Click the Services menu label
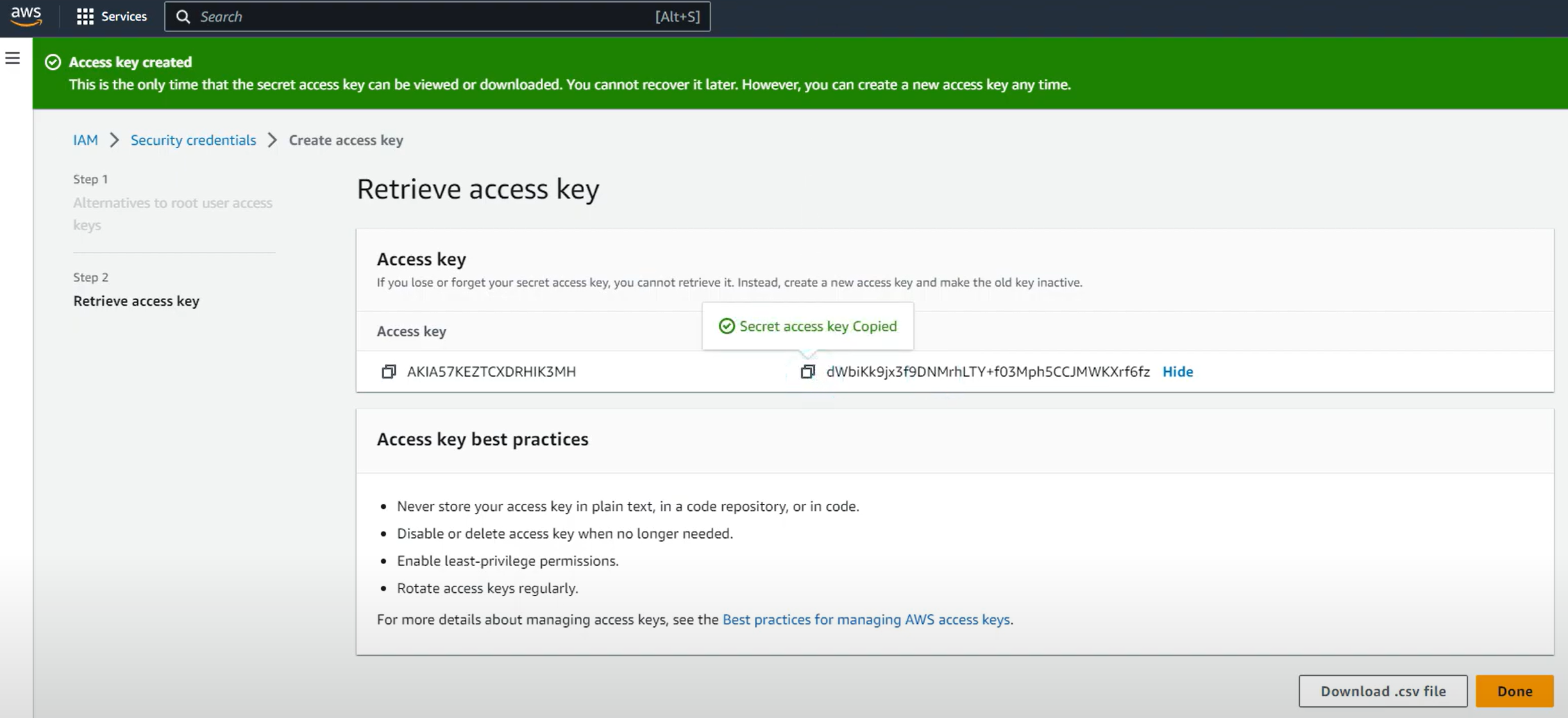Screen dimensions: 1568x718 coord(124,17)
